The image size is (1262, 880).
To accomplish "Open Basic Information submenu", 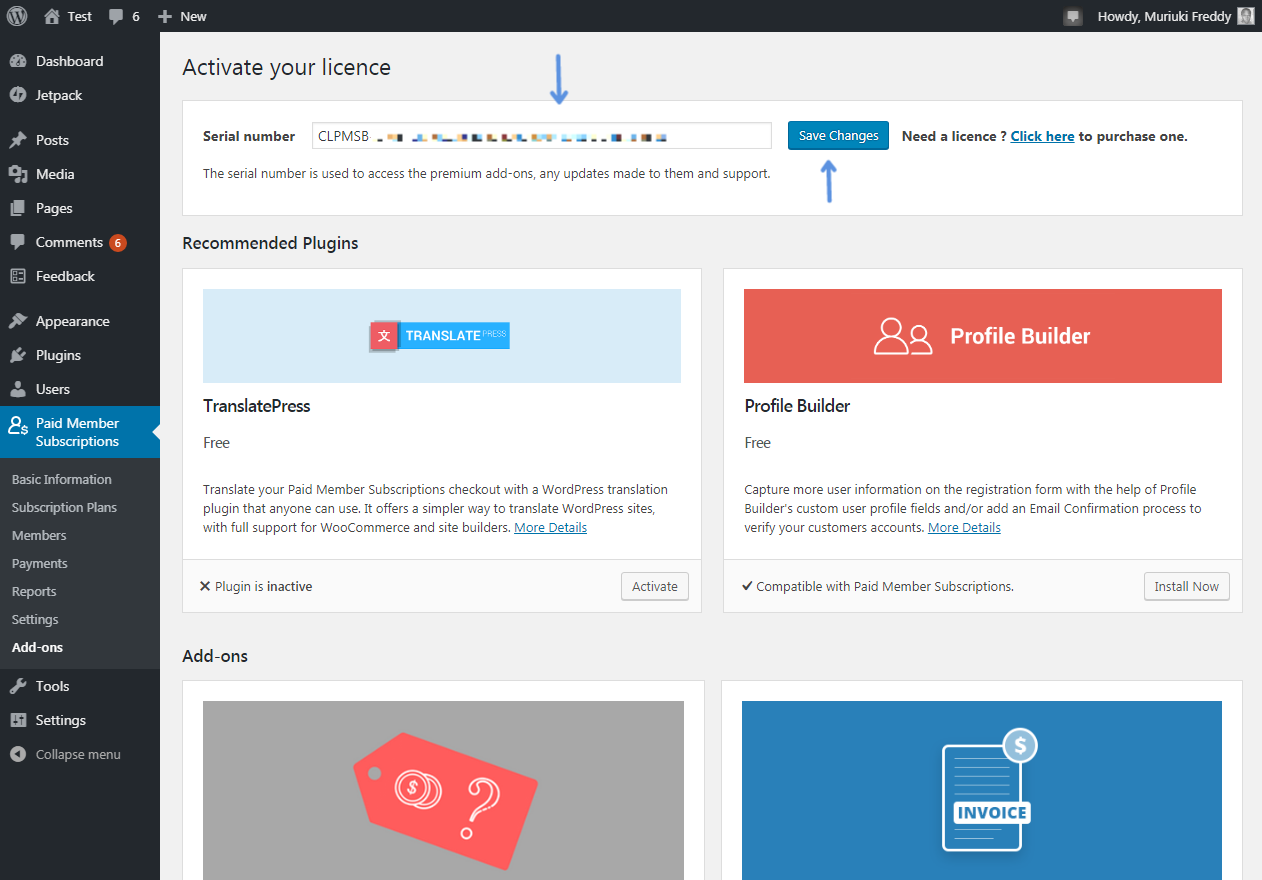I will coord(62,479).
